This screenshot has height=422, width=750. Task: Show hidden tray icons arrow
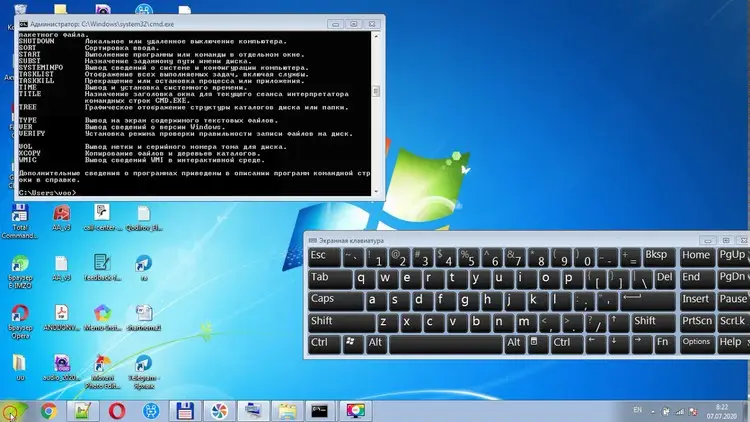pyautogui.click(x=653, y=411)
